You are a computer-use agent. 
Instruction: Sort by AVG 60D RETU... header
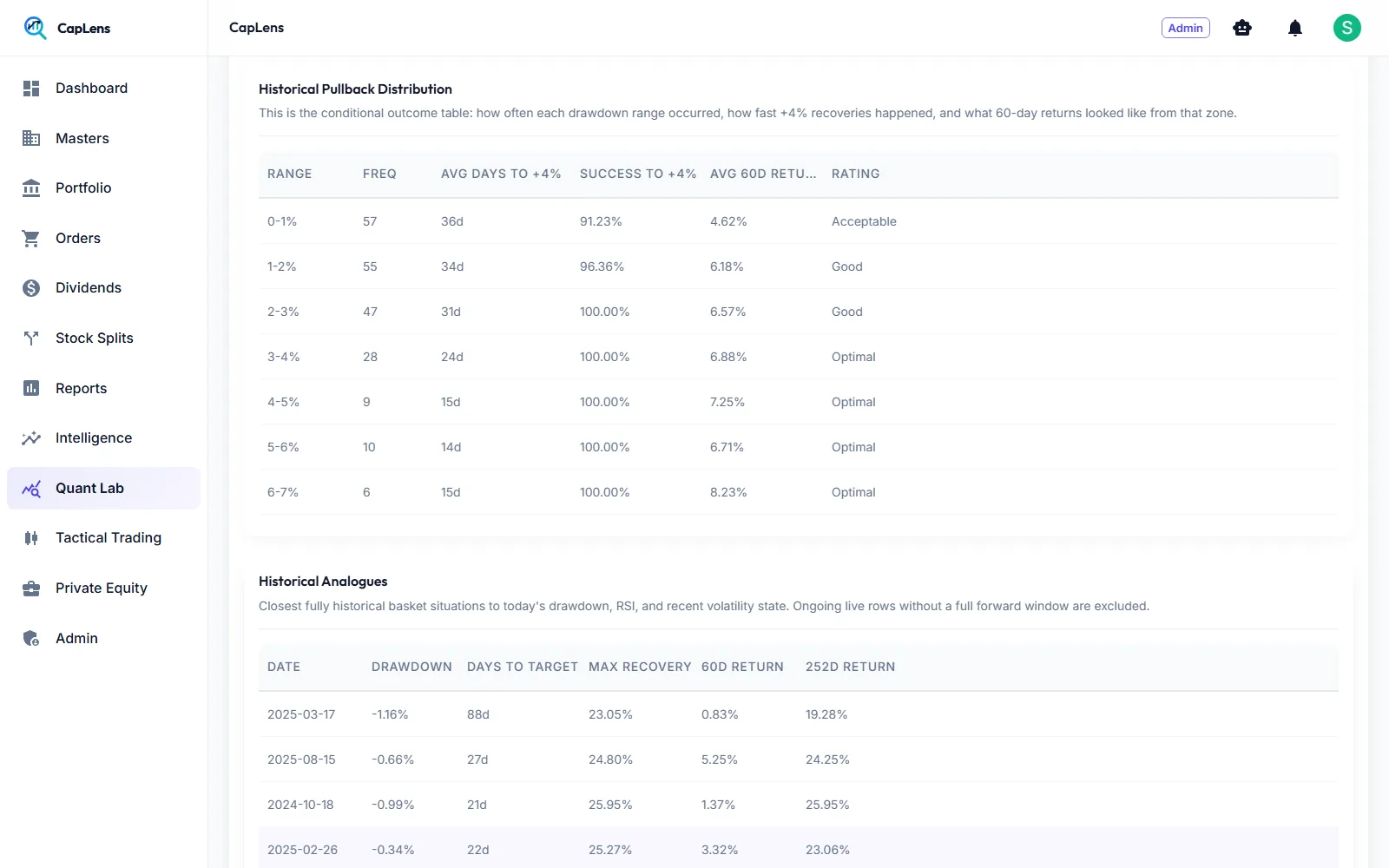point(763,174)
